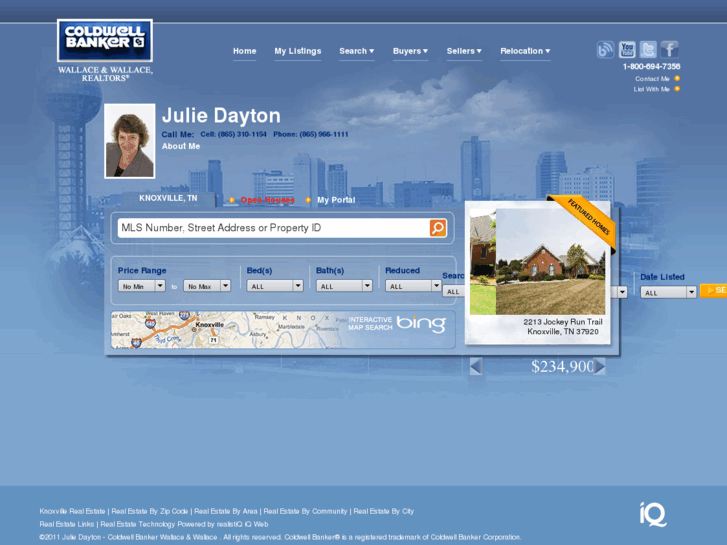Click orange bullet beside Contact Me
The height and width of the screenshot is (545, 727).
677,78
